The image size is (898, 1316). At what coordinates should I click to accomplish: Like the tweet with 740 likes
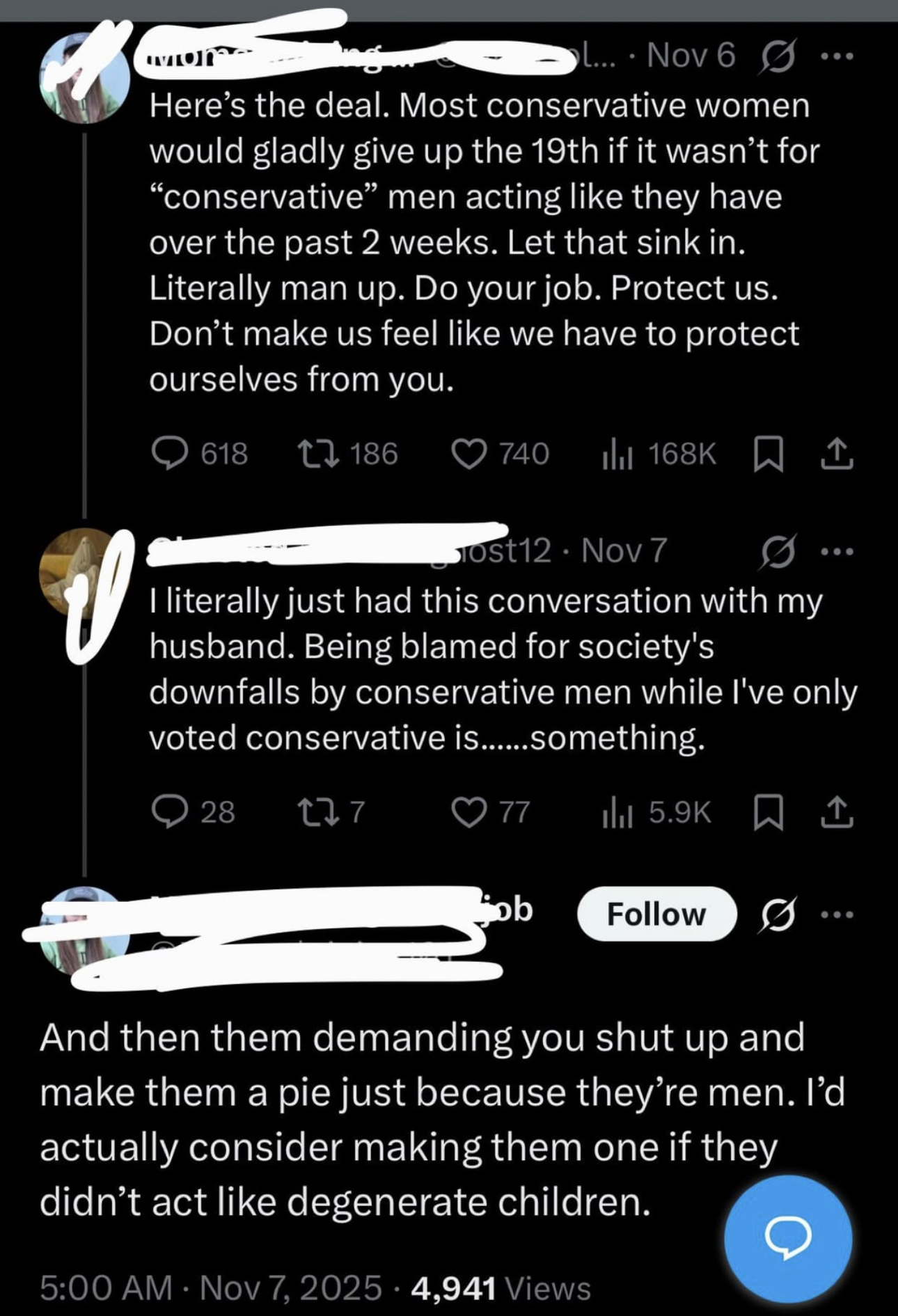[x=469, y=454]
